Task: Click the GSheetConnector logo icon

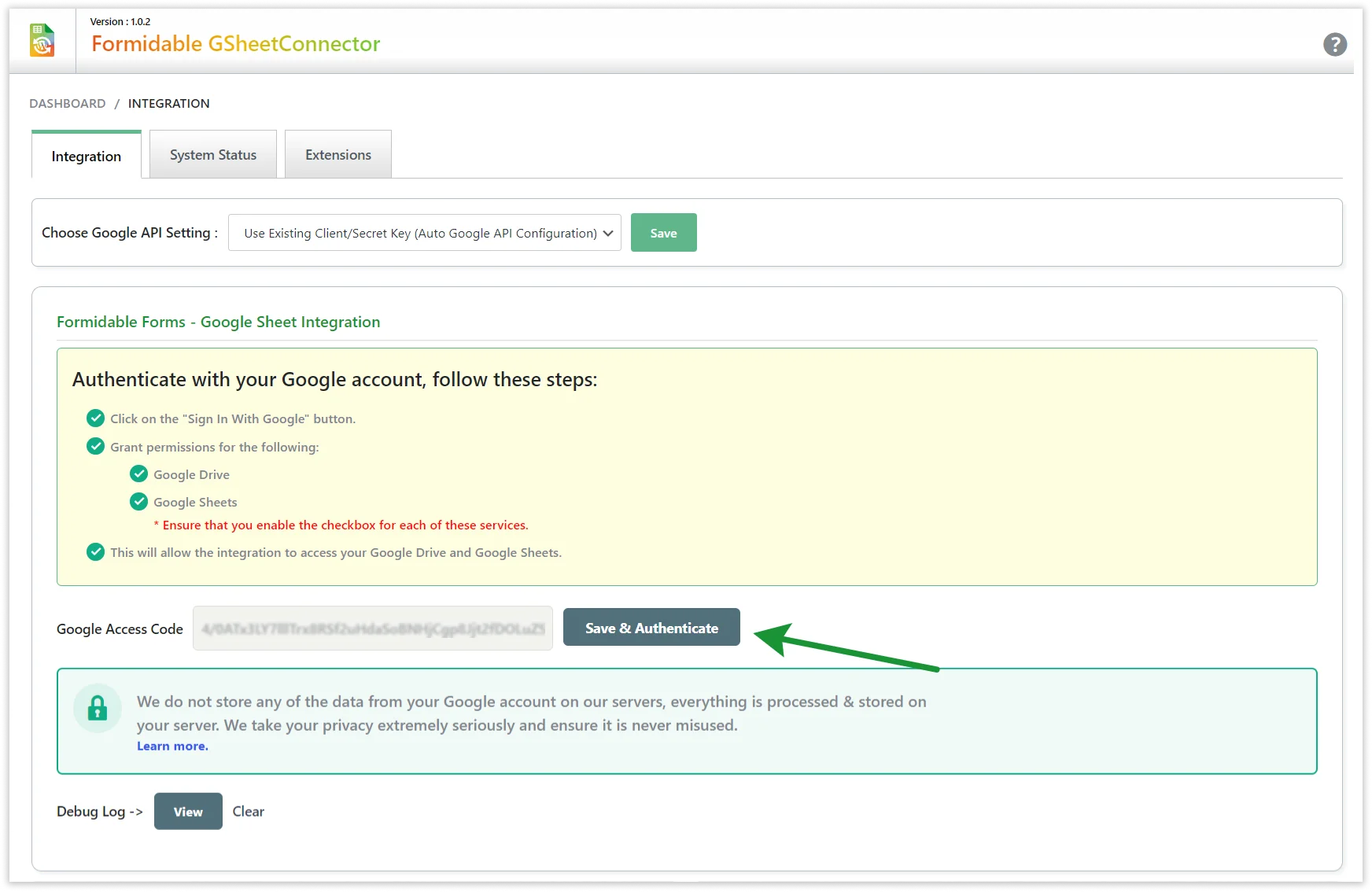Action: point(42,41)
